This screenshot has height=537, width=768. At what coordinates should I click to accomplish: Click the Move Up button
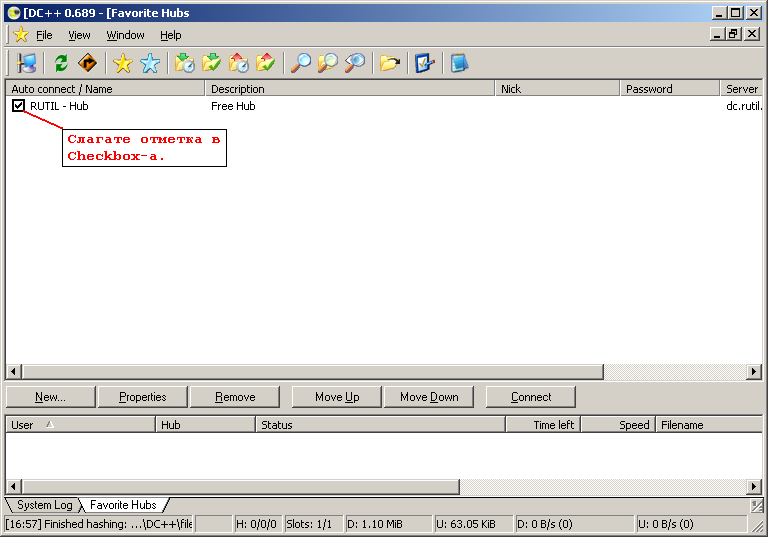point(336,397)
